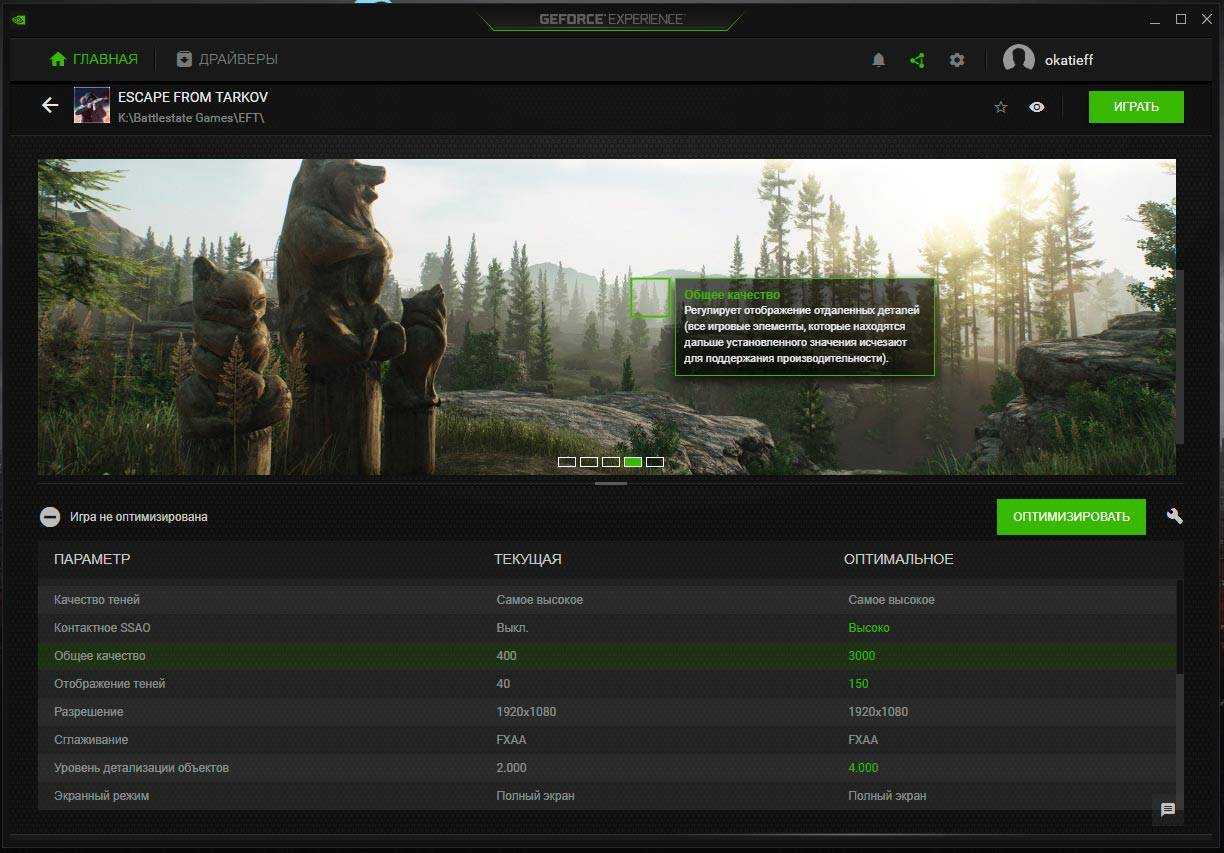Screen dimensions: 1224x853
Task: Click the optimal value 150
Action: pyautogui.click(x=859, y=684)
